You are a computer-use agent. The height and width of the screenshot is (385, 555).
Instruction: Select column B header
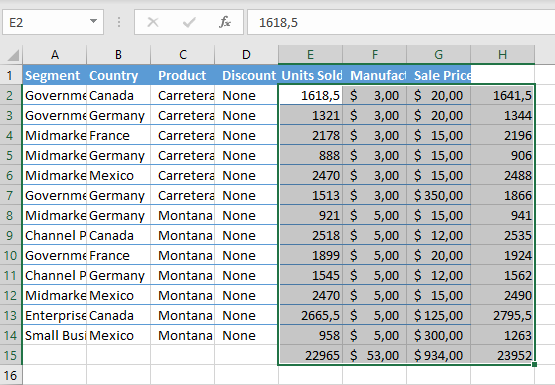coord(118,54)
